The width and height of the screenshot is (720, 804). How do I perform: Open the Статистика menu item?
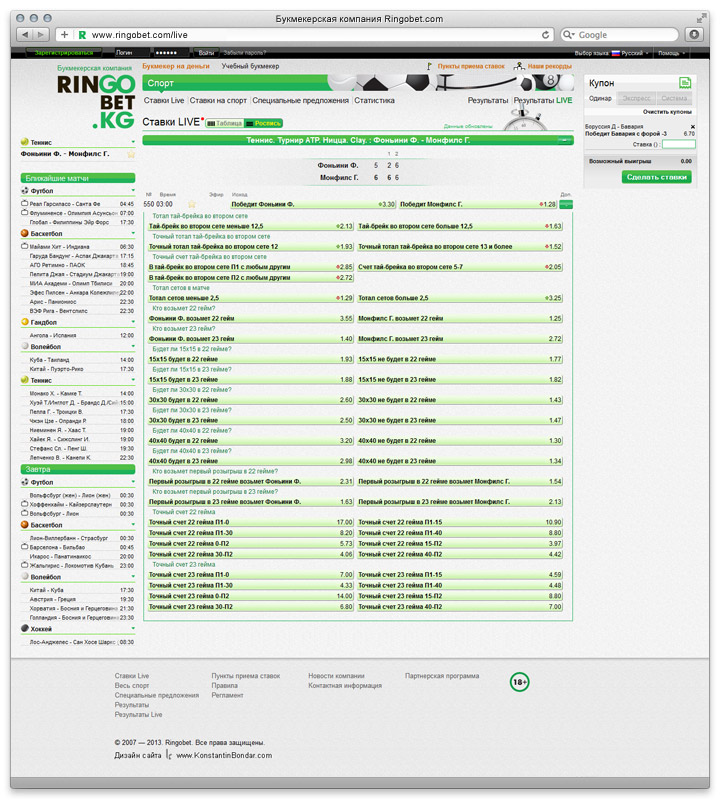374,100
